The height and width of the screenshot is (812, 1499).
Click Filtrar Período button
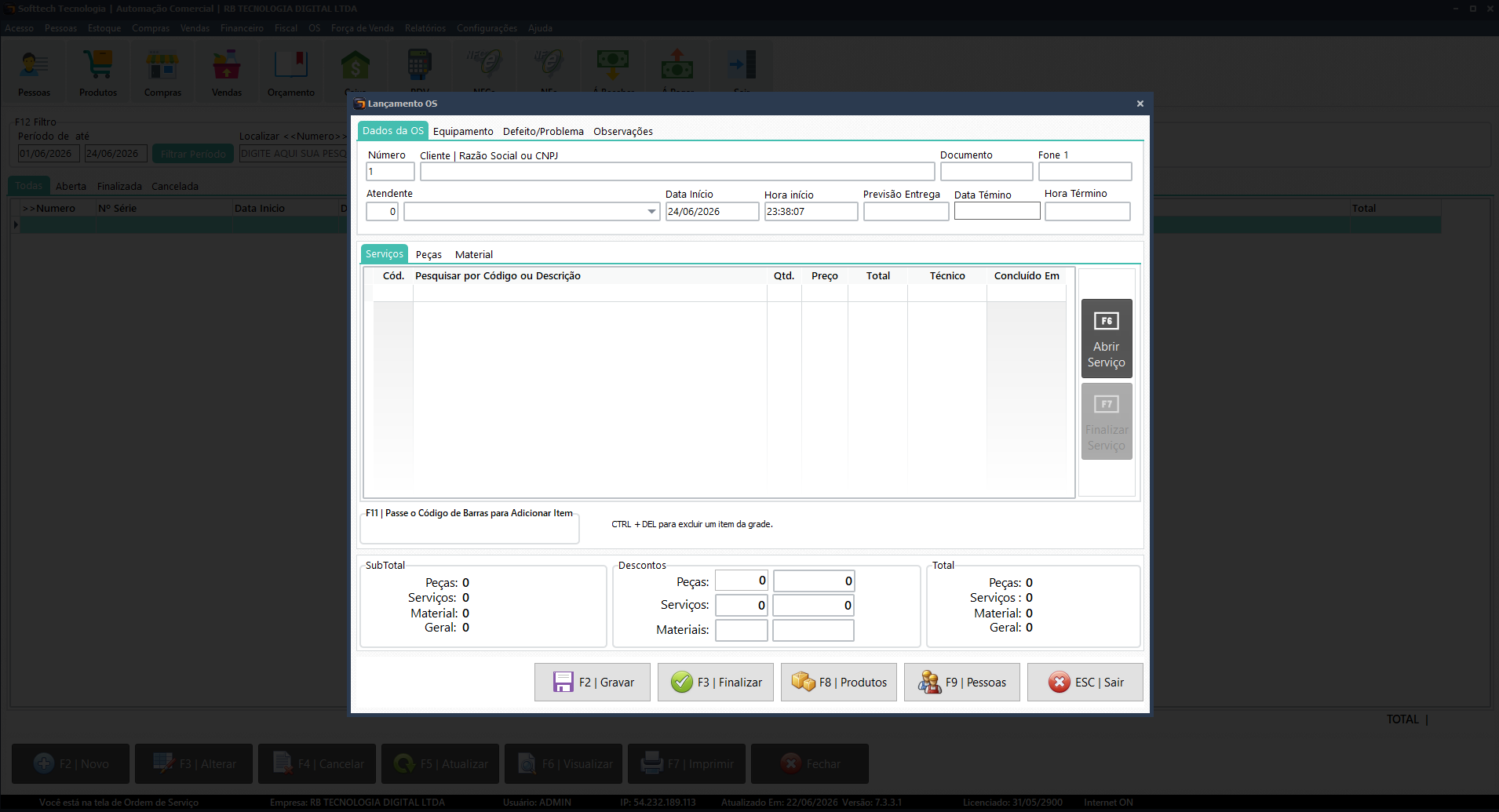point(193,154)
